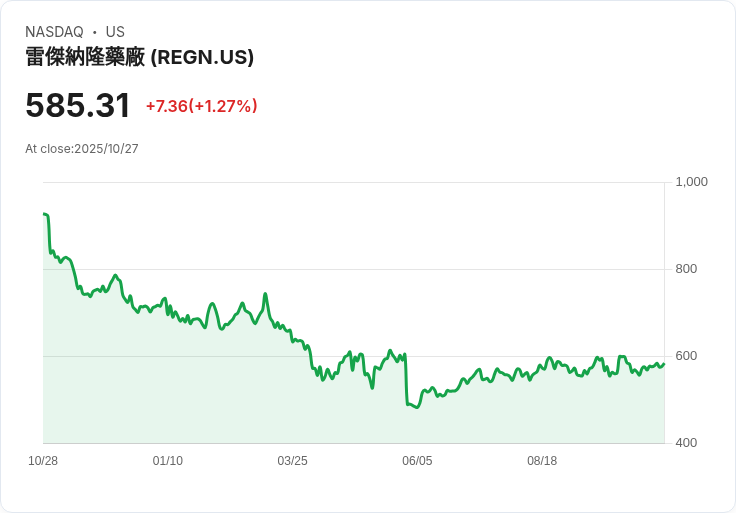Click the At close 2025/10/27 date text

(x=82, y=149)
